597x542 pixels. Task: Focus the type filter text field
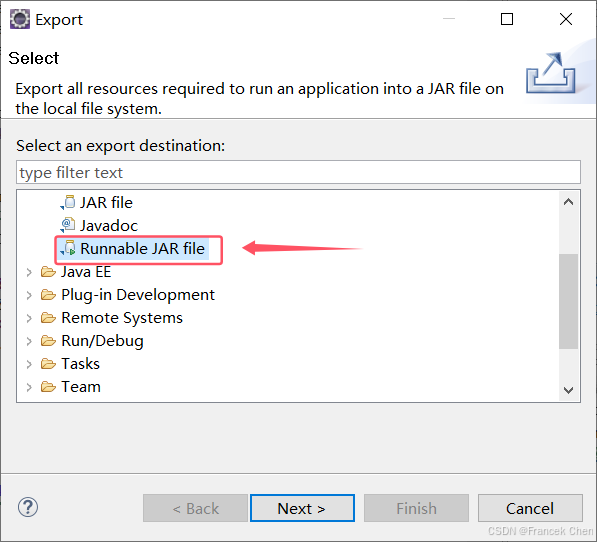tap(298, 172)
